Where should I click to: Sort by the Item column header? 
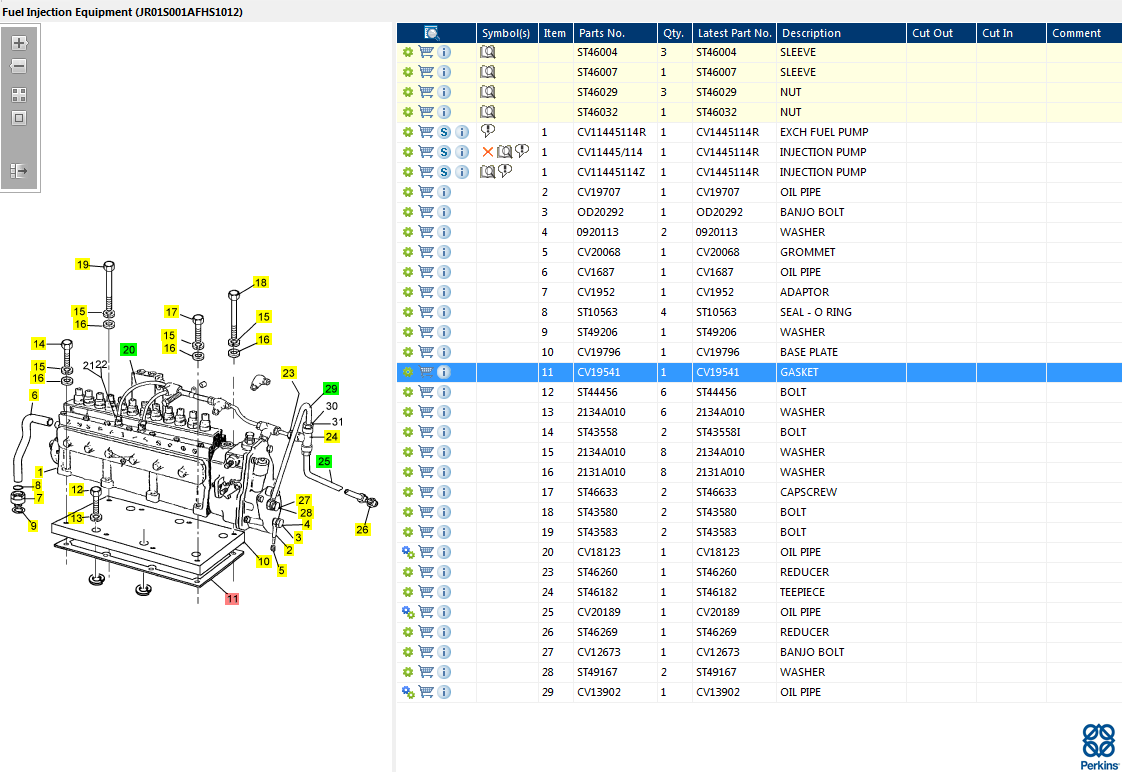tap(555, 33)
